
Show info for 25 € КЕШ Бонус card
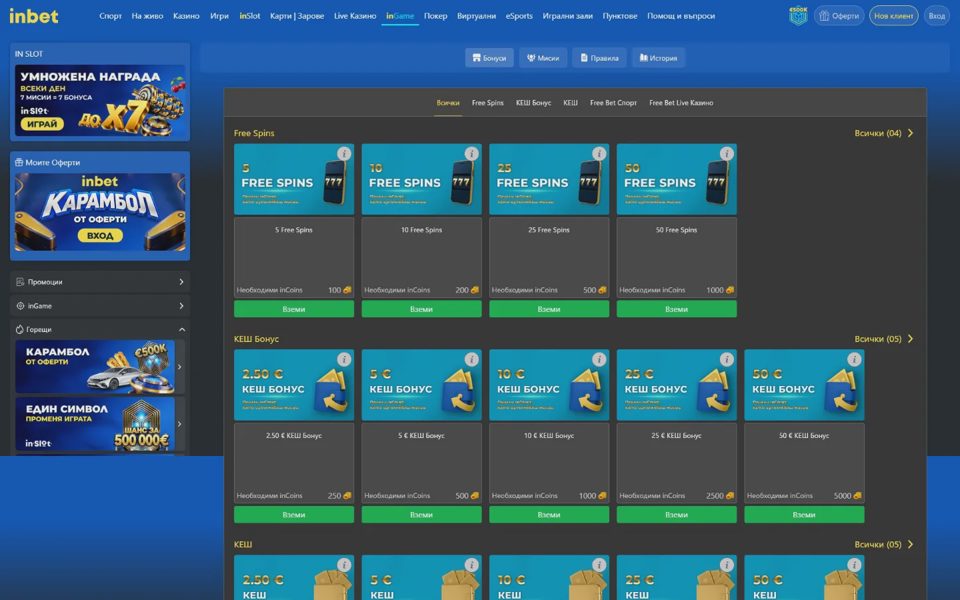click(x=726, y=359)
